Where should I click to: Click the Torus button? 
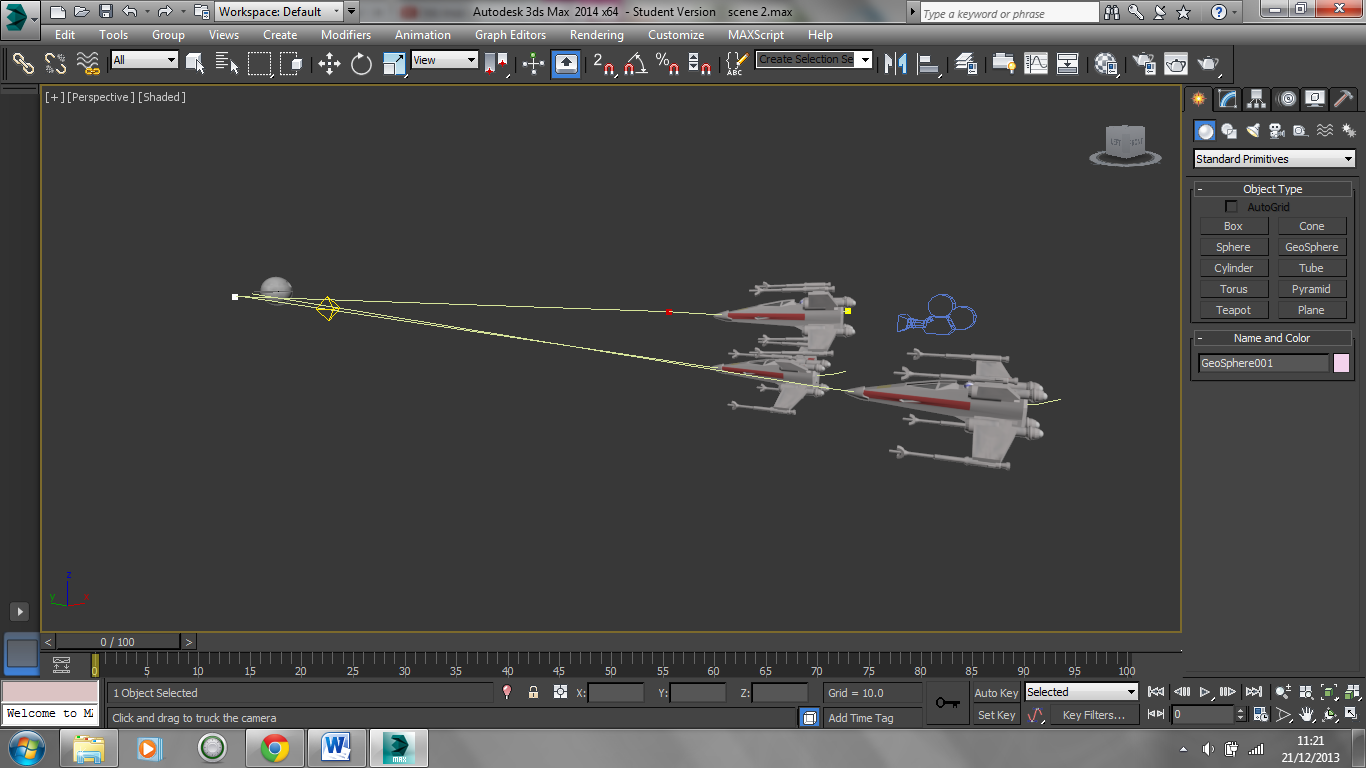coord(1233,289)
